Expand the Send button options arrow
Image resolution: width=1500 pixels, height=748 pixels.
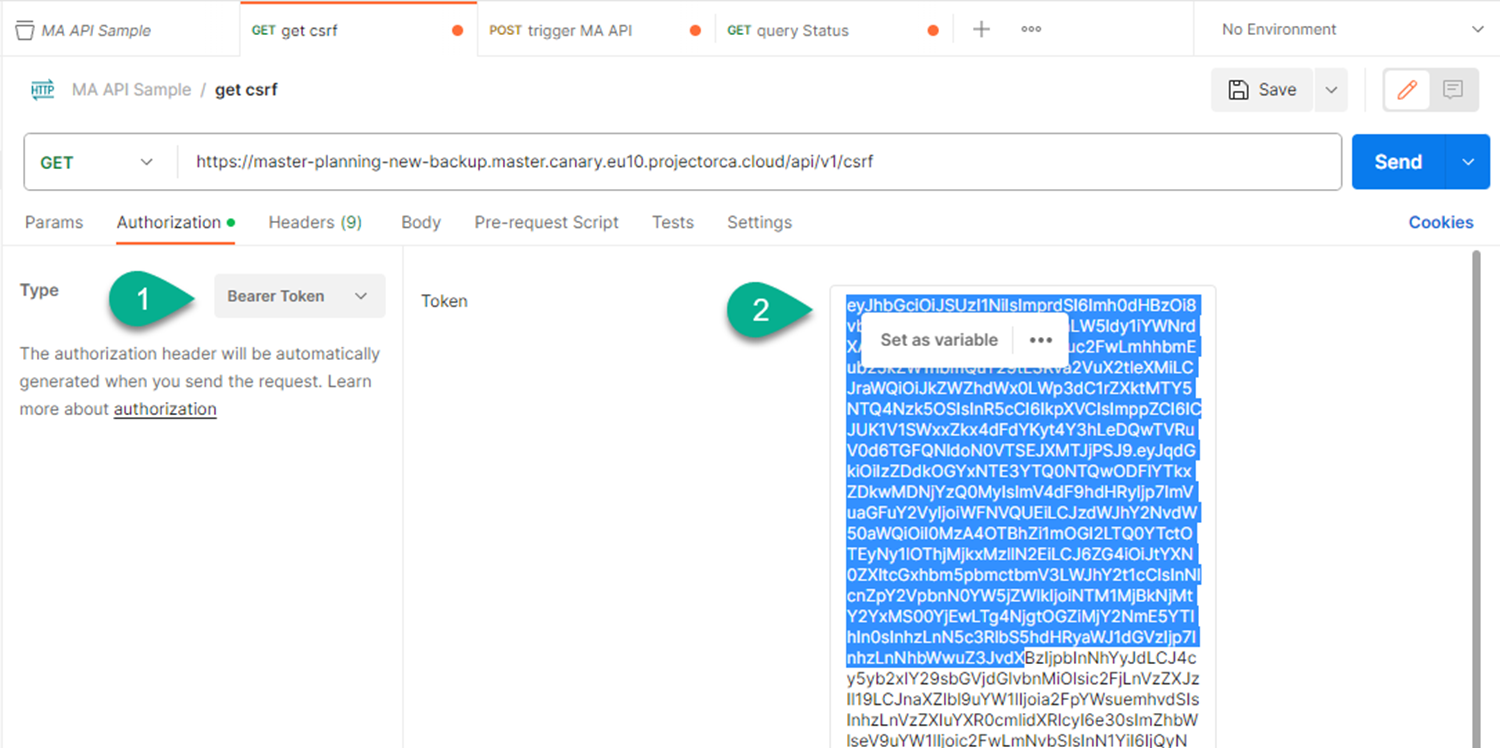click(1468, 162)
